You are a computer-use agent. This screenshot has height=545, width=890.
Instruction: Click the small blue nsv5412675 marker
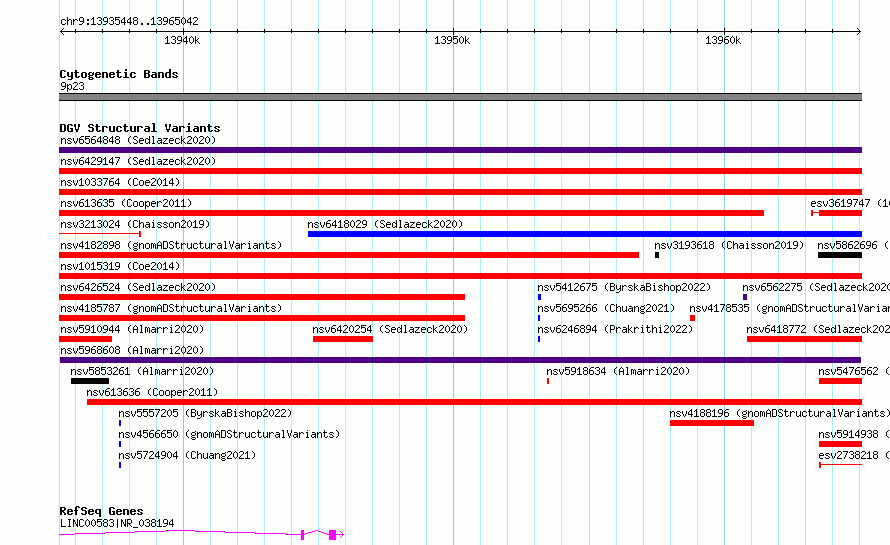[x=539, y=297]
